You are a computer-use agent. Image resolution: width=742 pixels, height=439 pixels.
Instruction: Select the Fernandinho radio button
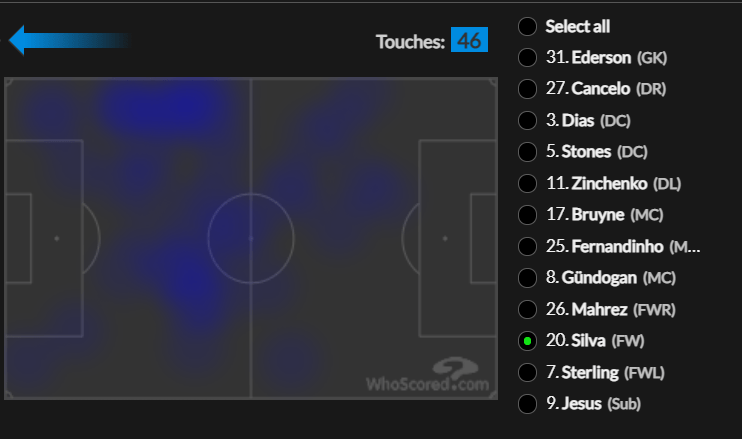tap(527, 246)
